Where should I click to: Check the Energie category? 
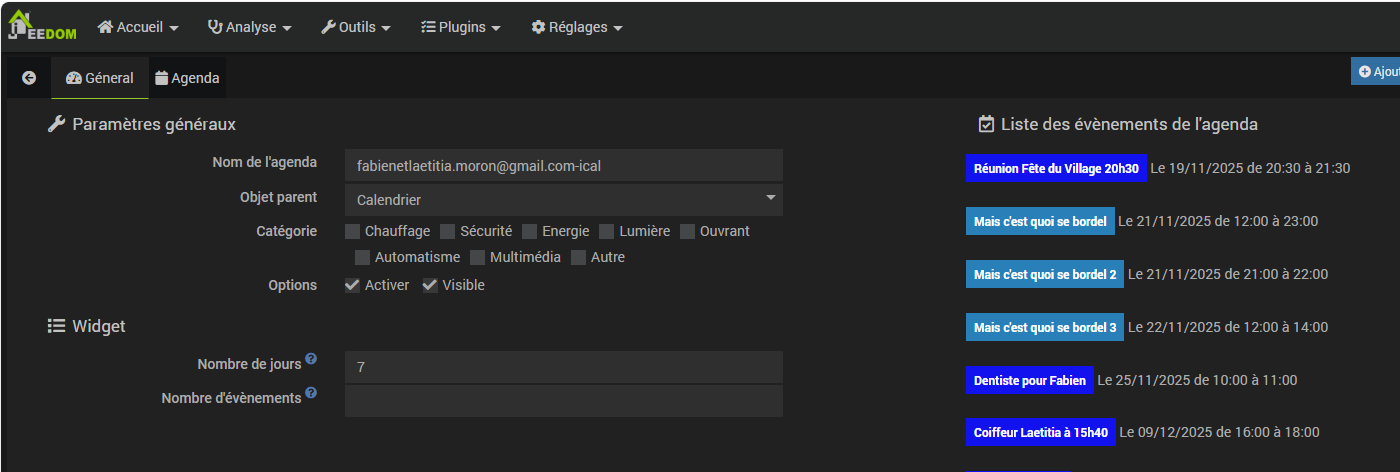(530, 232)
